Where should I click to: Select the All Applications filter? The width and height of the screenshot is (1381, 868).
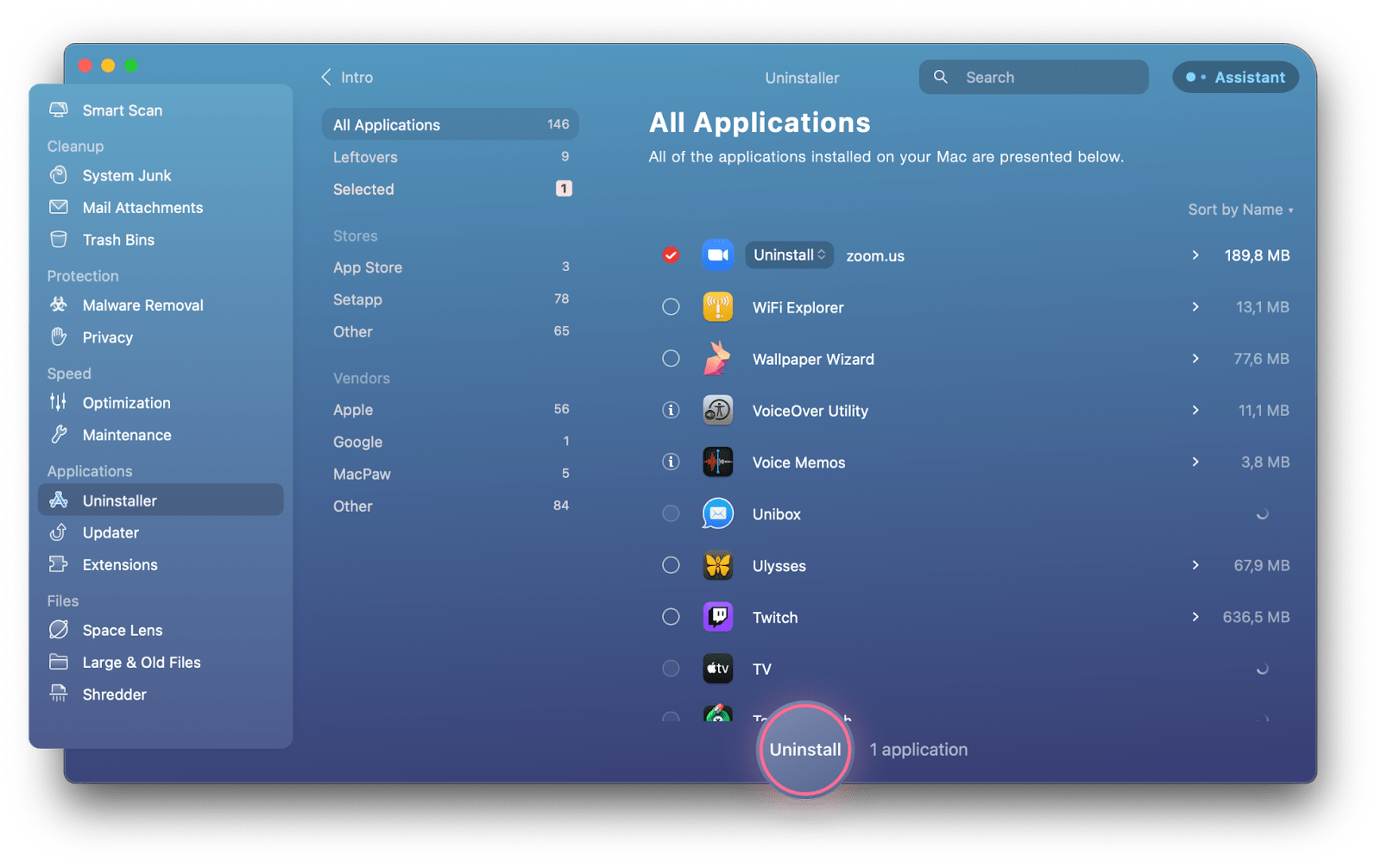[450, 124]
